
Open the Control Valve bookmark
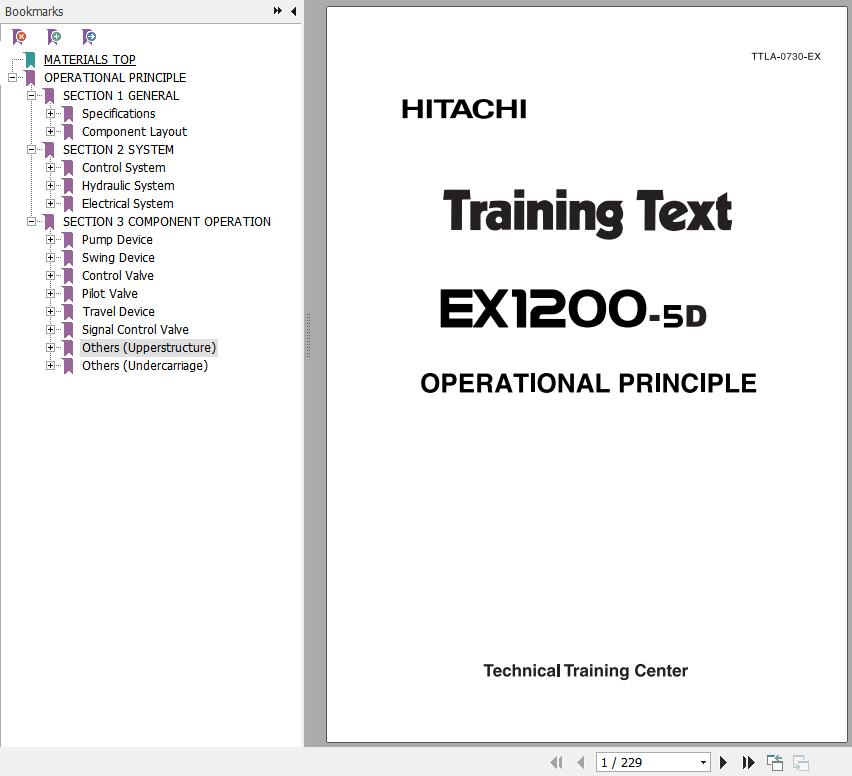(x=117, y=276)
